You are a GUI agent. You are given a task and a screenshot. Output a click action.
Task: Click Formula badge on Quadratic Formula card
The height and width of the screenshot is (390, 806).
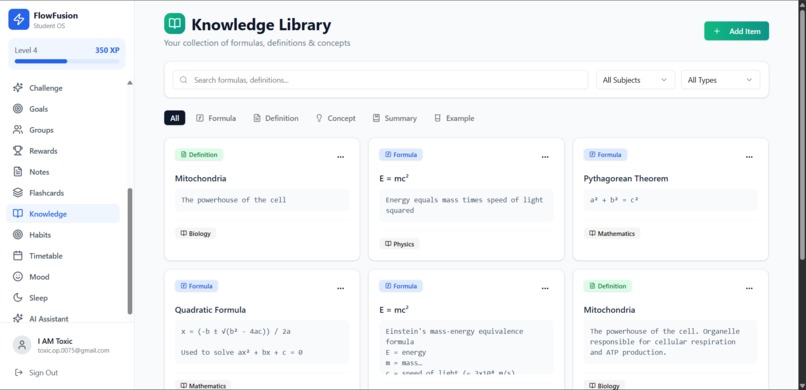tap(196, 286)
